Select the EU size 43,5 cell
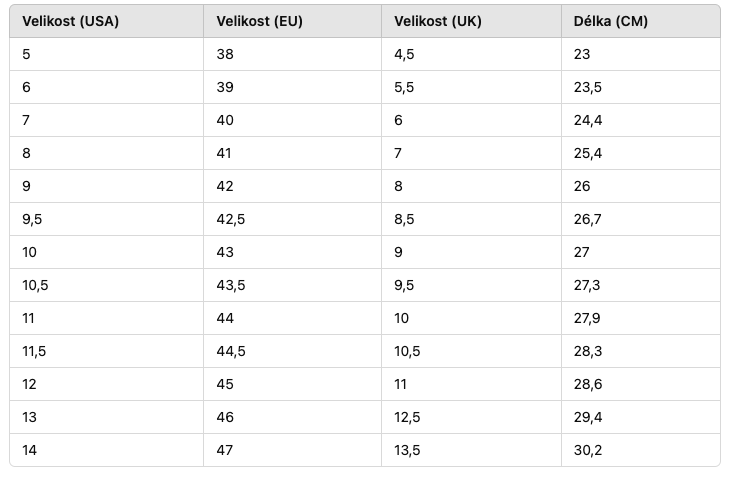The height and width of the screenshot is (480, 739). (x=292, y=285)
